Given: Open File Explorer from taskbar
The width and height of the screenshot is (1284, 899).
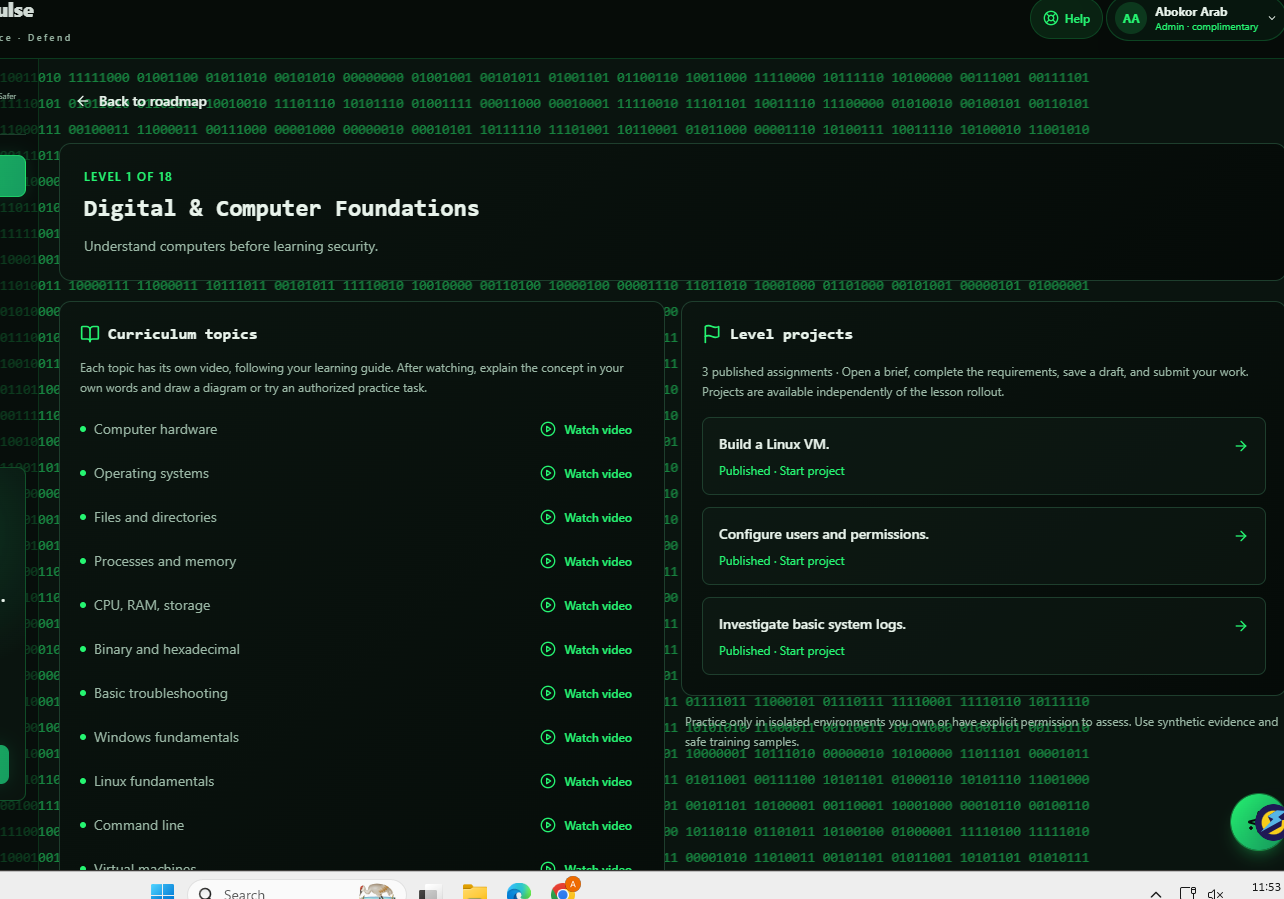Looking at the screenshot, I should (x=475, y=892).
